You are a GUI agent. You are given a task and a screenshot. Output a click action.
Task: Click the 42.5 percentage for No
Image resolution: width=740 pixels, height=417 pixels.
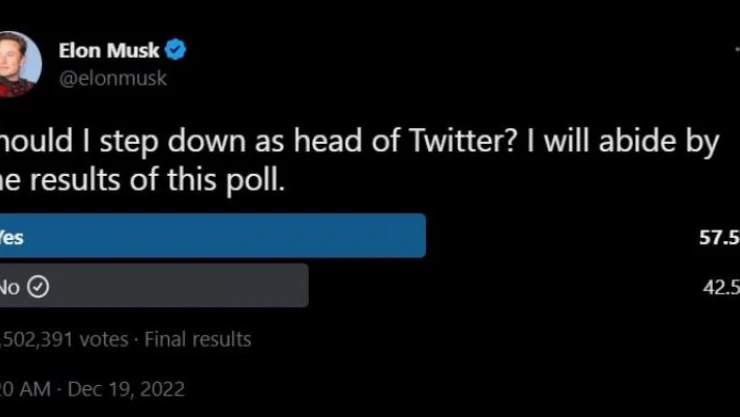coord(720,288)
